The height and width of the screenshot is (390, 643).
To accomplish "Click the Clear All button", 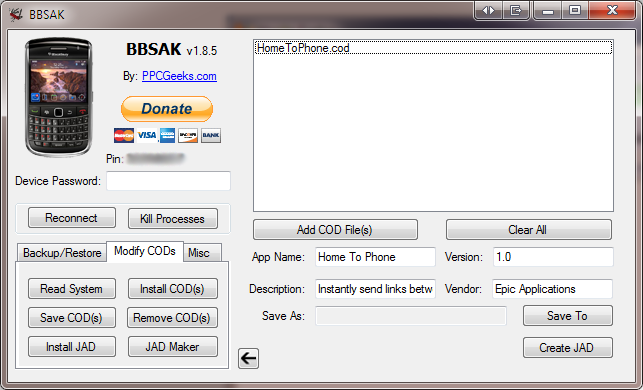I will pyautogui.click(x=529, y=230).
